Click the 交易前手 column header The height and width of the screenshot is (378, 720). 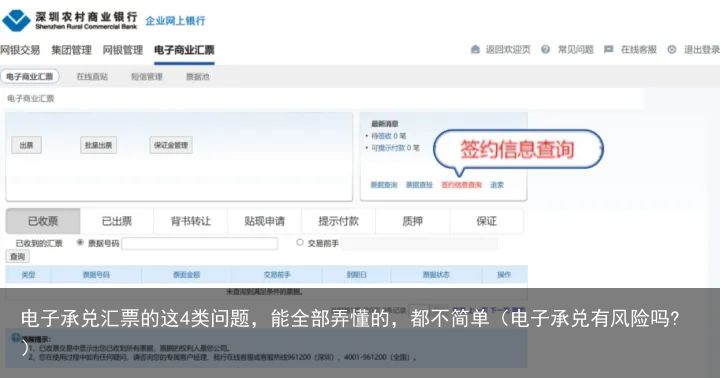(277, 275)
